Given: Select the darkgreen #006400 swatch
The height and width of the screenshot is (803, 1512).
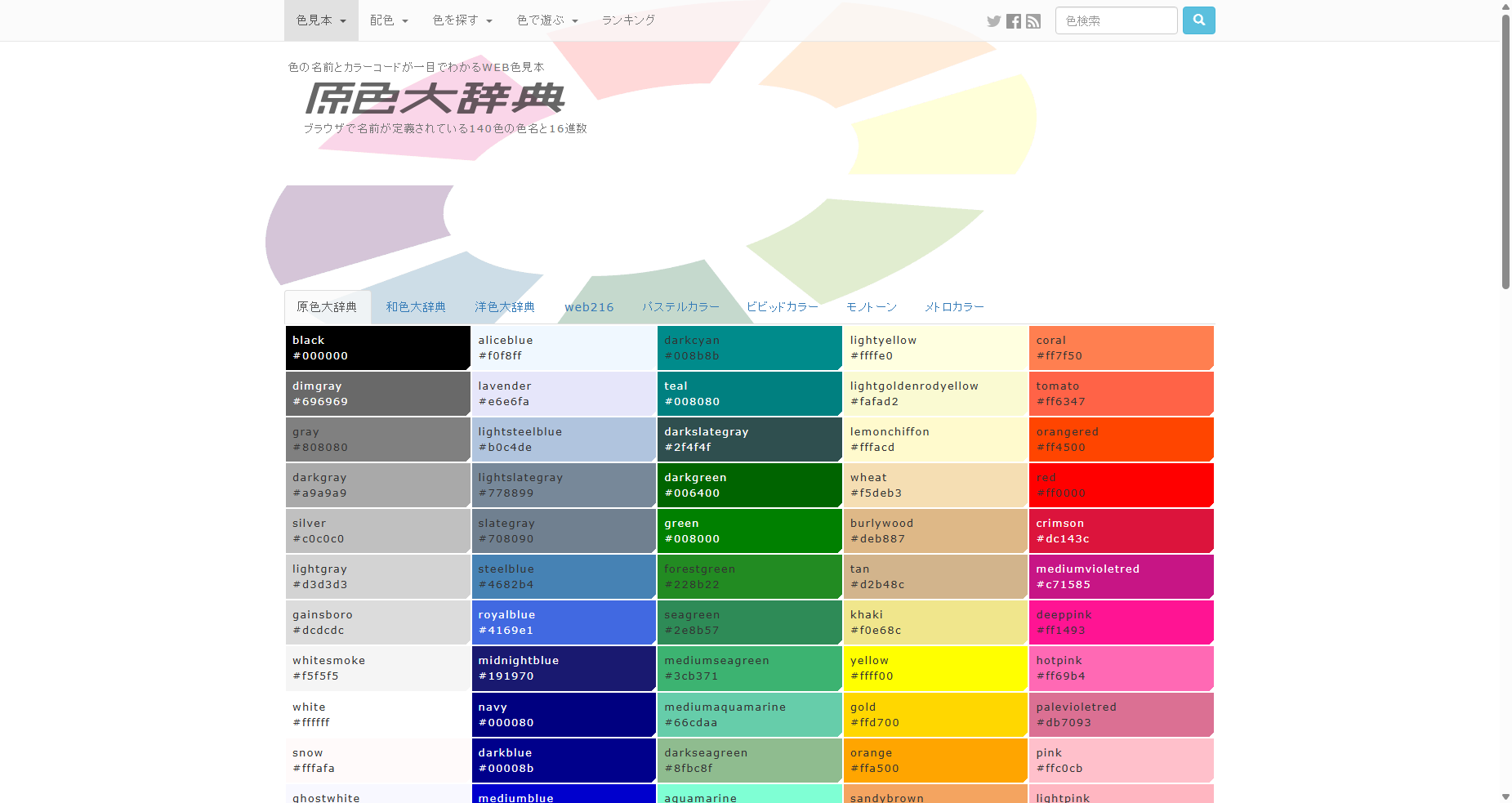Looking at the screenshot, I should (750, 485).
